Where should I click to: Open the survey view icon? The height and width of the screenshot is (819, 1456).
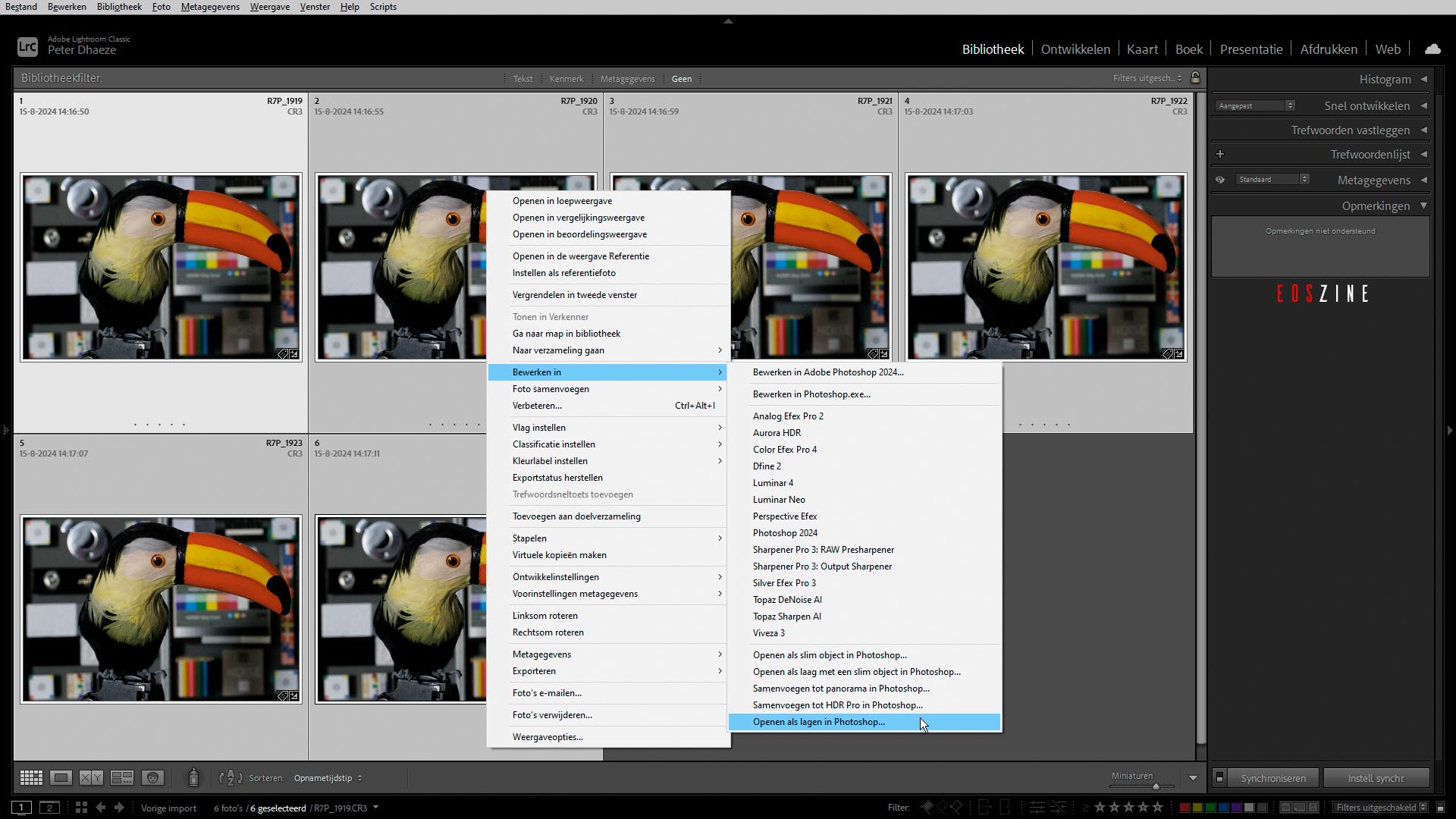[121, 777]
